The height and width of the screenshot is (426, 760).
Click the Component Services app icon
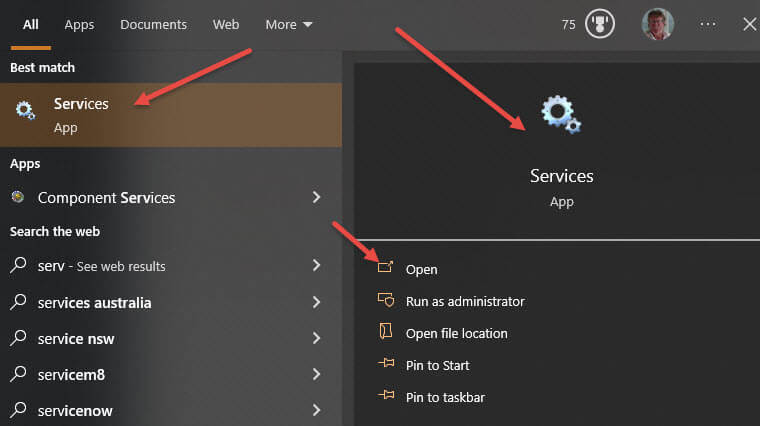click(x=18, y=197)
